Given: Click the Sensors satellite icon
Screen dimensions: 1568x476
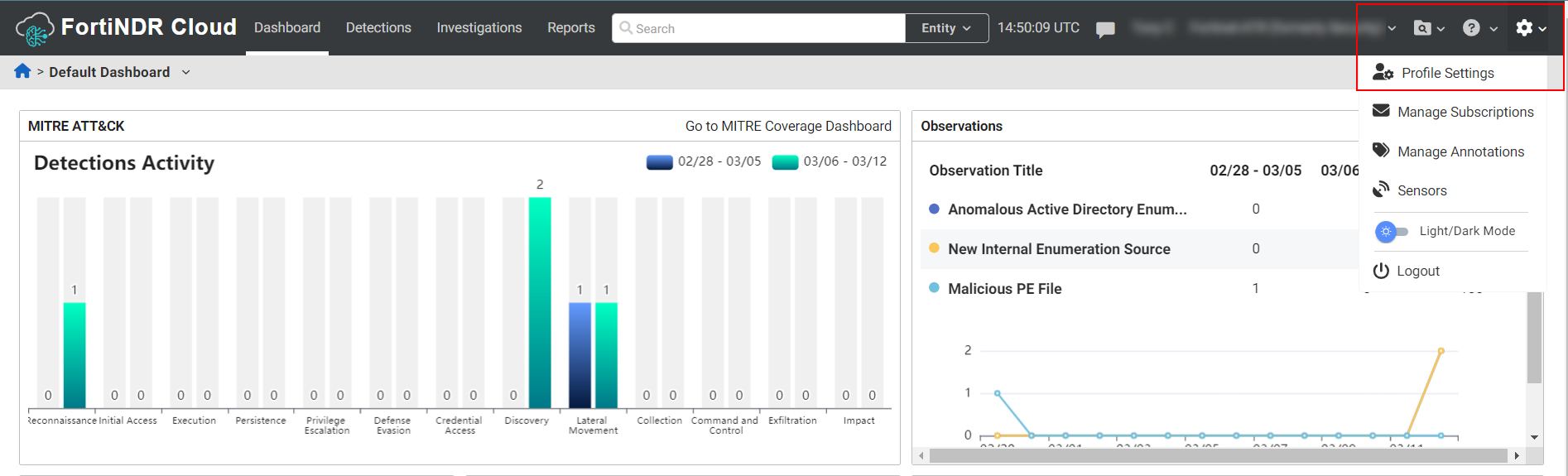Looking at the screenshot, I should (x=1381, y=190).
